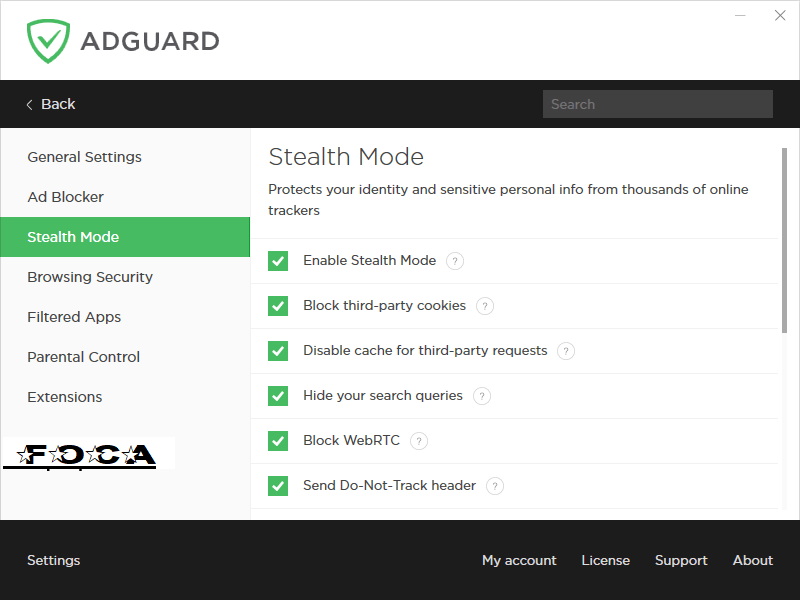This screenshot has width=800, height=600.
Task: Open Browsing Security settings
Action: [x=125, y=277]
